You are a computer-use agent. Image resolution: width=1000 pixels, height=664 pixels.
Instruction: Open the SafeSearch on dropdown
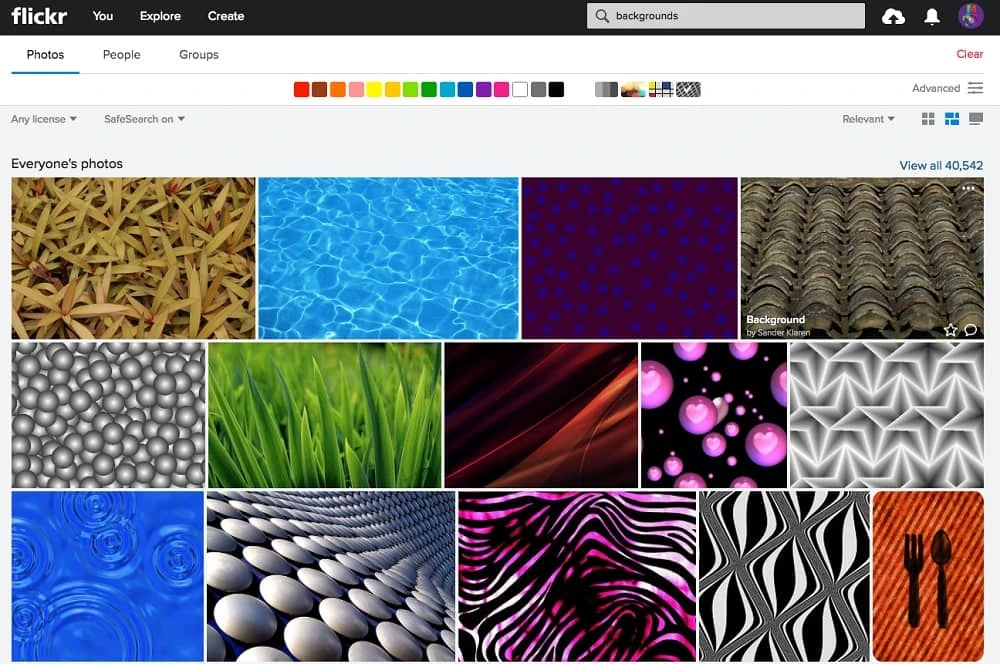[x=144, y=119]
